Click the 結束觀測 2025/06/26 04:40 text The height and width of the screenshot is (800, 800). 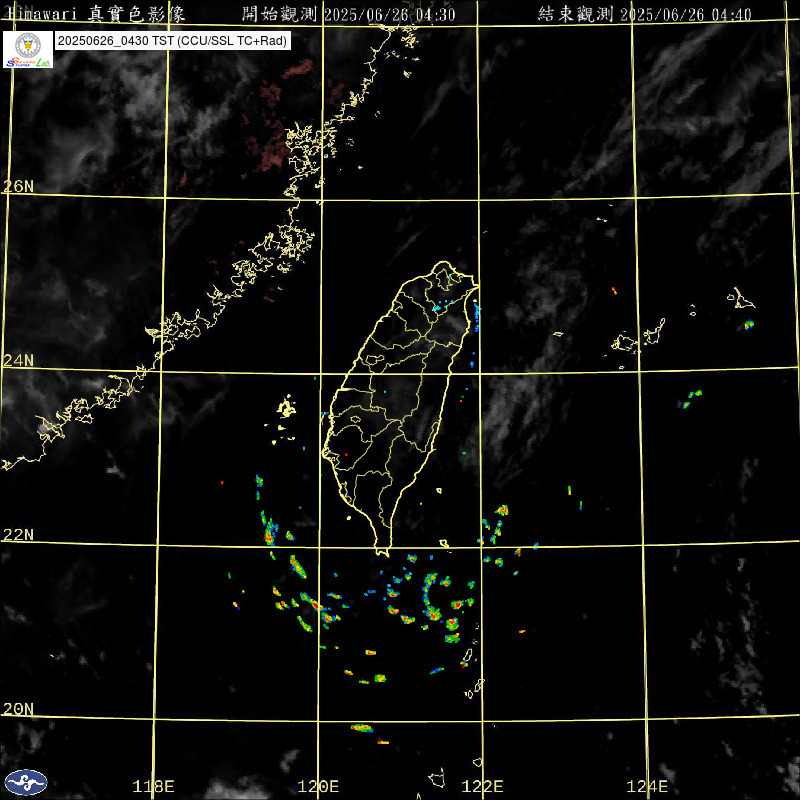point(644,14)
